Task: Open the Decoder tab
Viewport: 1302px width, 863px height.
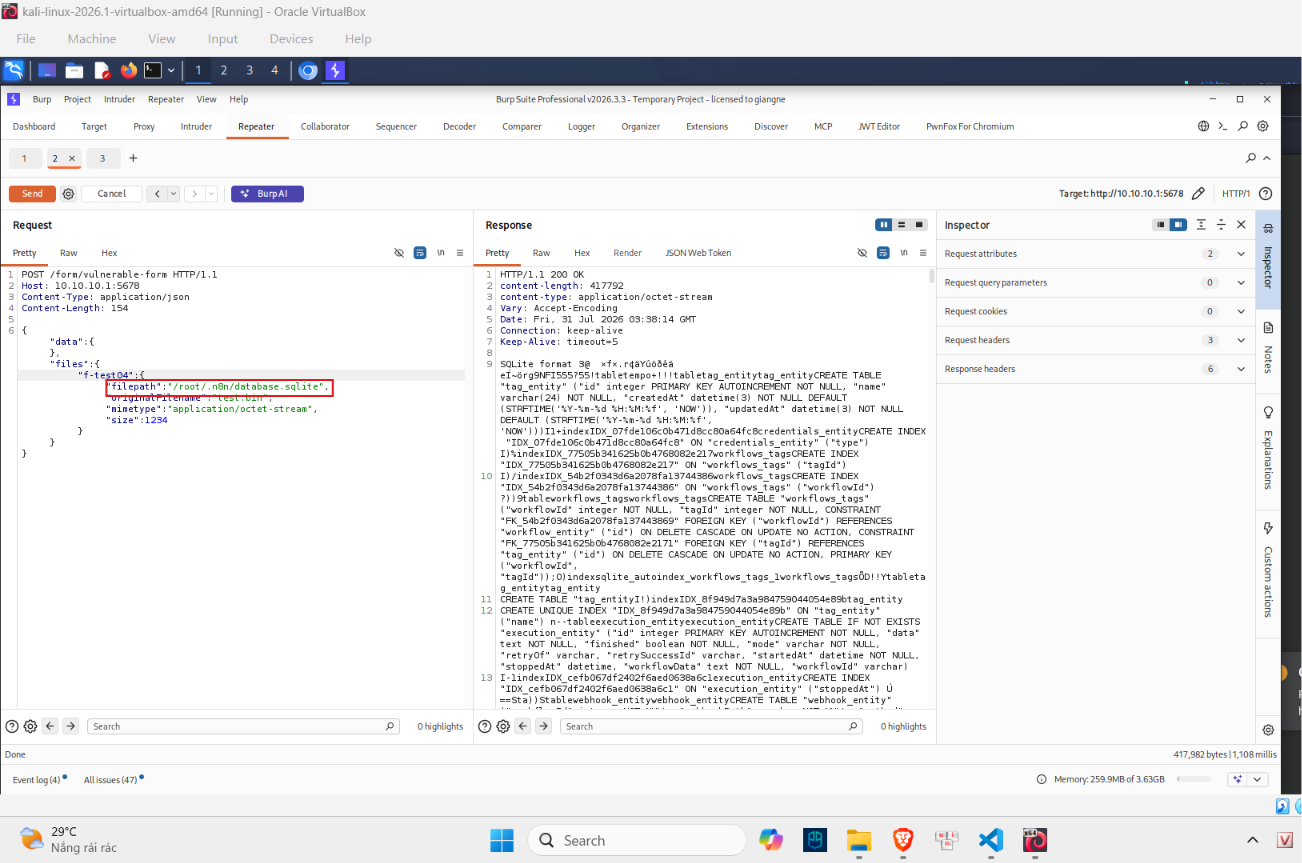Action: point(459,126)
